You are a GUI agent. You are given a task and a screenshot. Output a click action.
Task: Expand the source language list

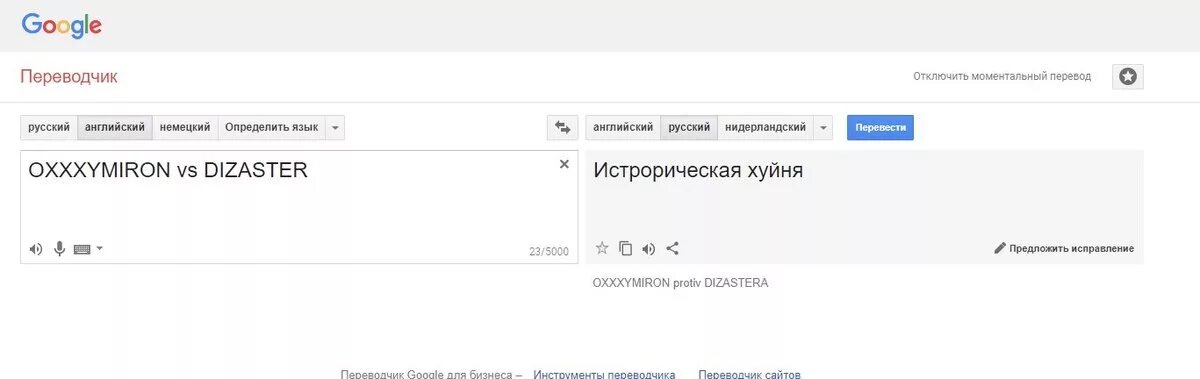pyautogui.click(x=335, y=127)
